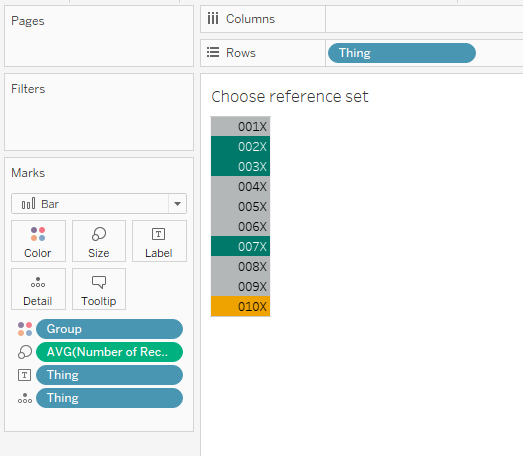Toggle the 007X reference set bar
This screenshot has height=456, width=523.
tap(240, 246)
